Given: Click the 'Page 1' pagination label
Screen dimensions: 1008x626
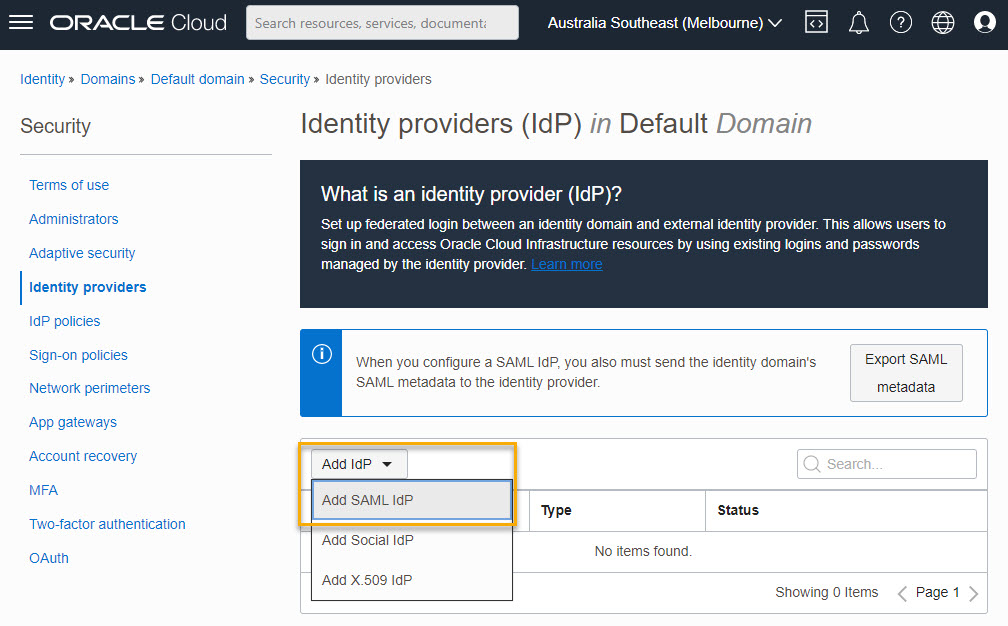Looking at the screenshot, I should [937, 593].
